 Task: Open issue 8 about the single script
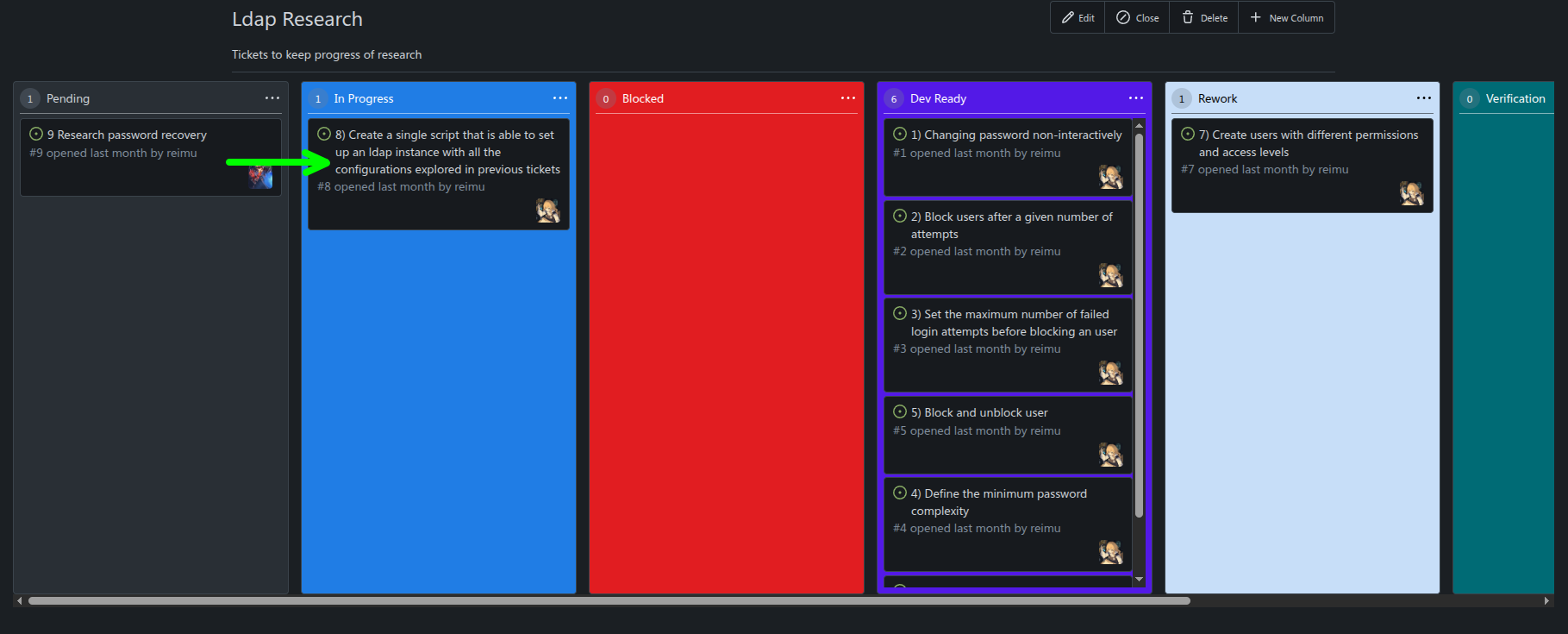point(447,152)
